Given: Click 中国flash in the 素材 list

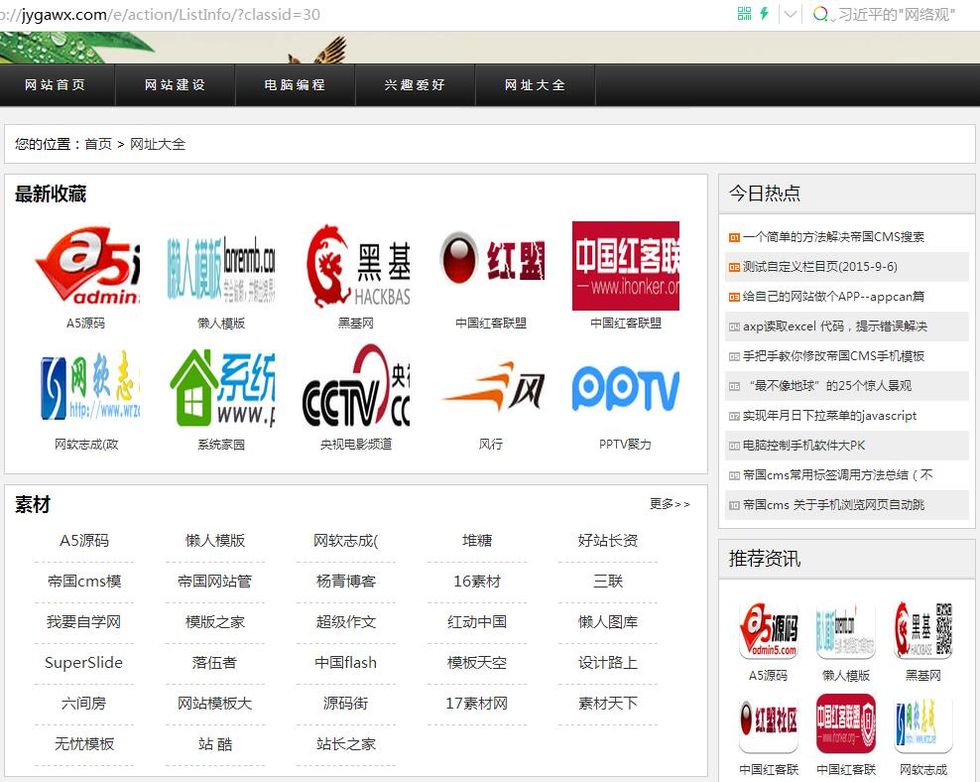Looking at the screenshot, I should point(346,663).
